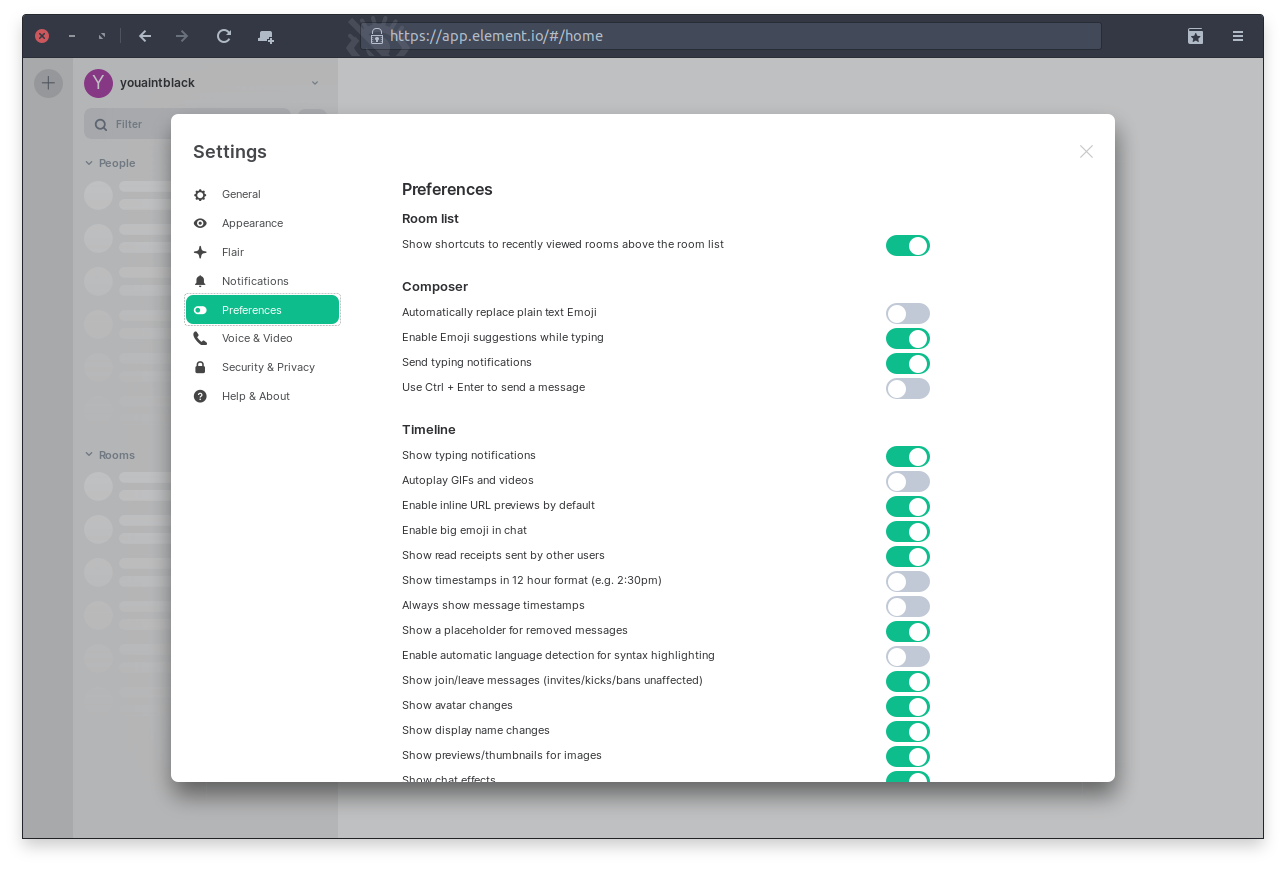Click the Notifications bell icon

pos(200,282)
